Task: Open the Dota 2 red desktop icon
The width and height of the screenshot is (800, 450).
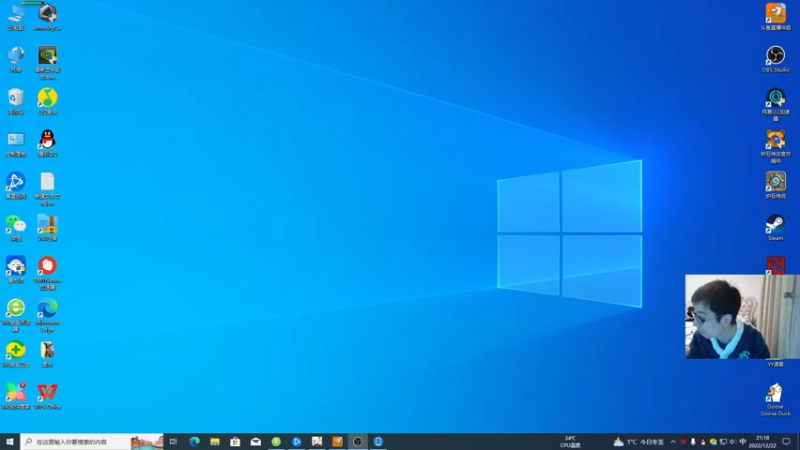Action: pos(776,265)
